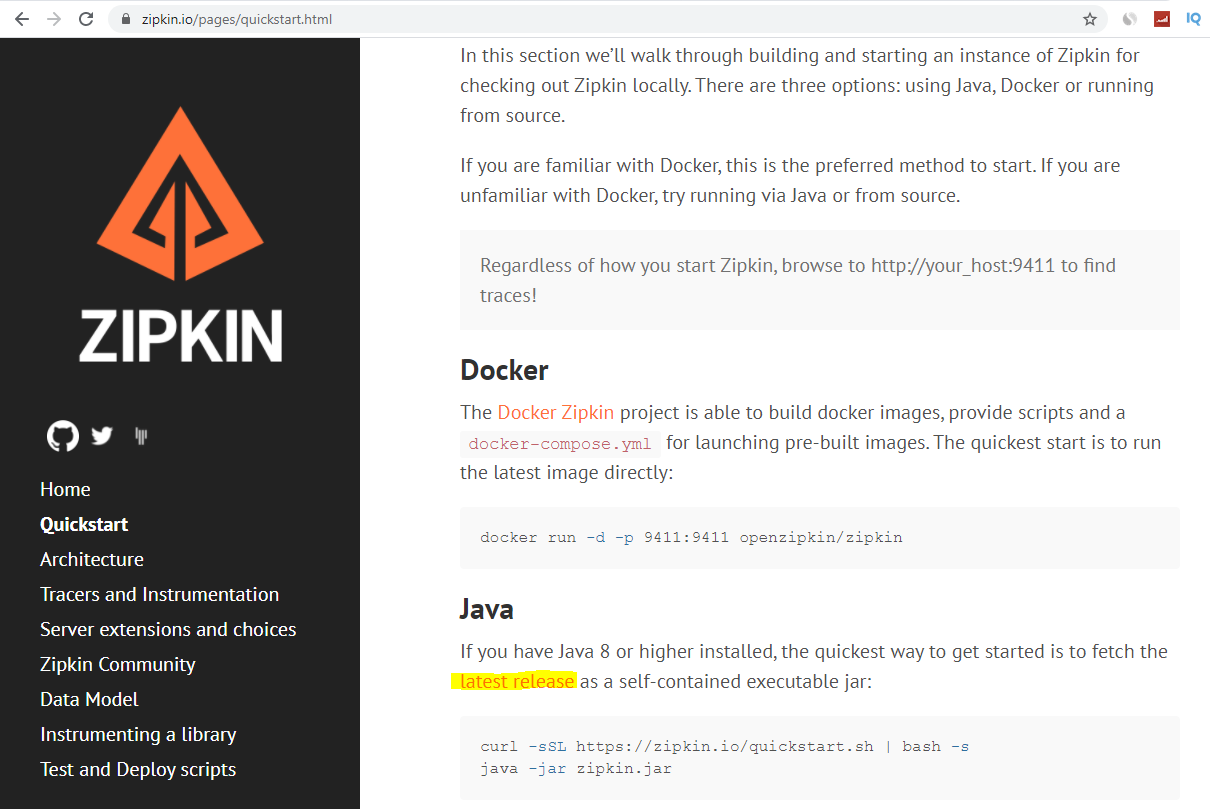This screenshot has width=1210, height=809.
Task: Open the Gitter chat icon in sidebar
Action: click(142, 436)
